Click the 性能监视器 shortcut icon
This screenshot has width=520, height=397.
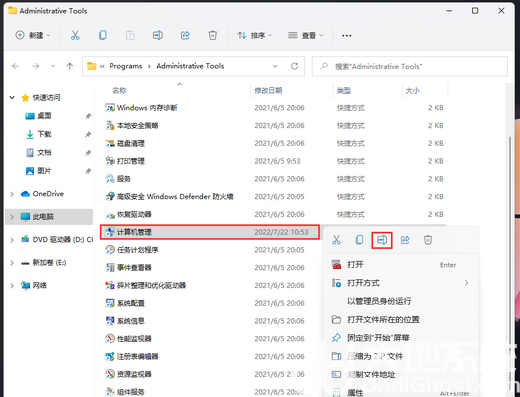point(110,338)
